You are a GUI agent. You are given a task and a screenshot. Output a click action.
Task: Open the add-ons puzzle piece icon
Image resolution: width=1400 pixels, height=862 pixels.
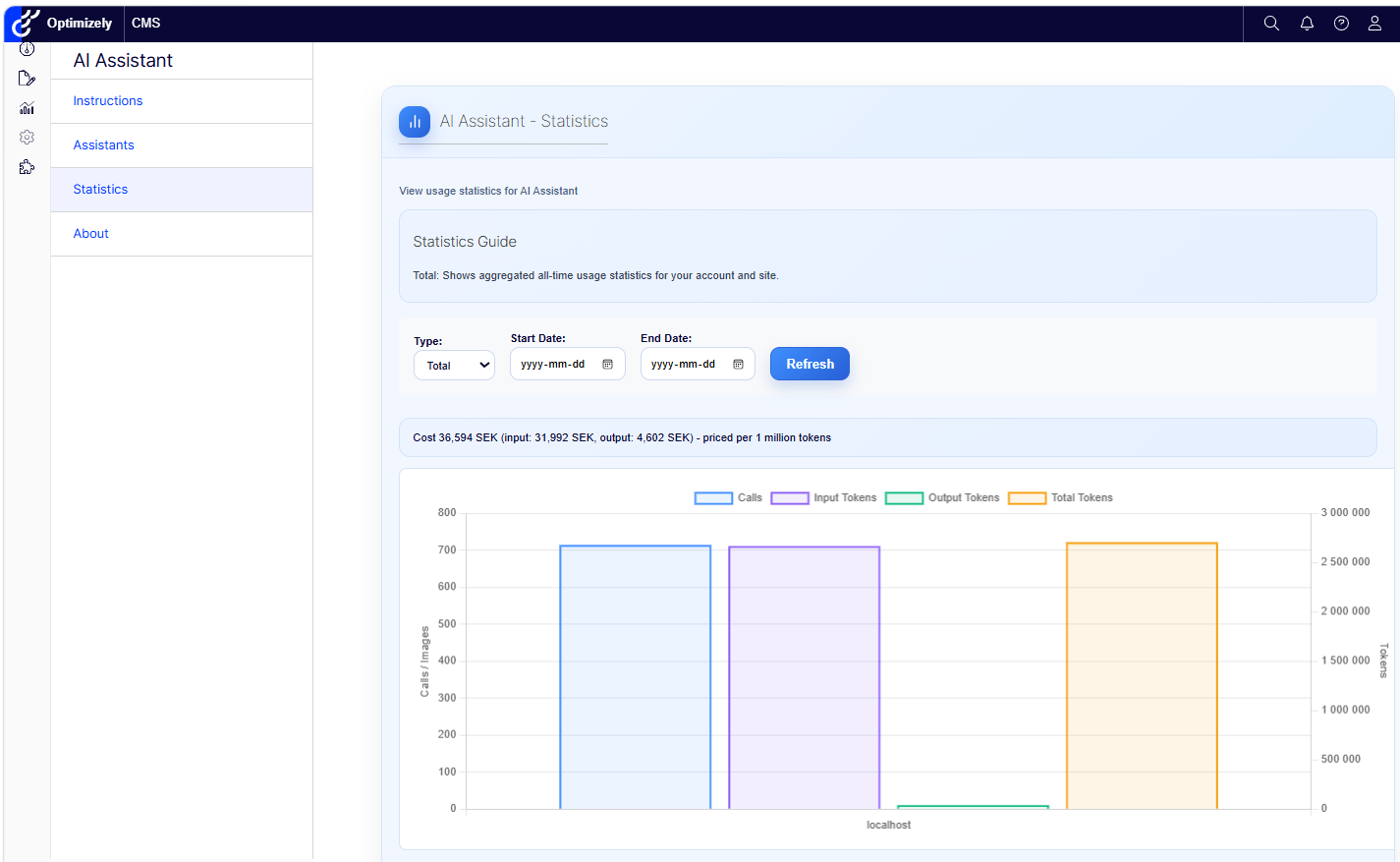click(x=27, y=167)
